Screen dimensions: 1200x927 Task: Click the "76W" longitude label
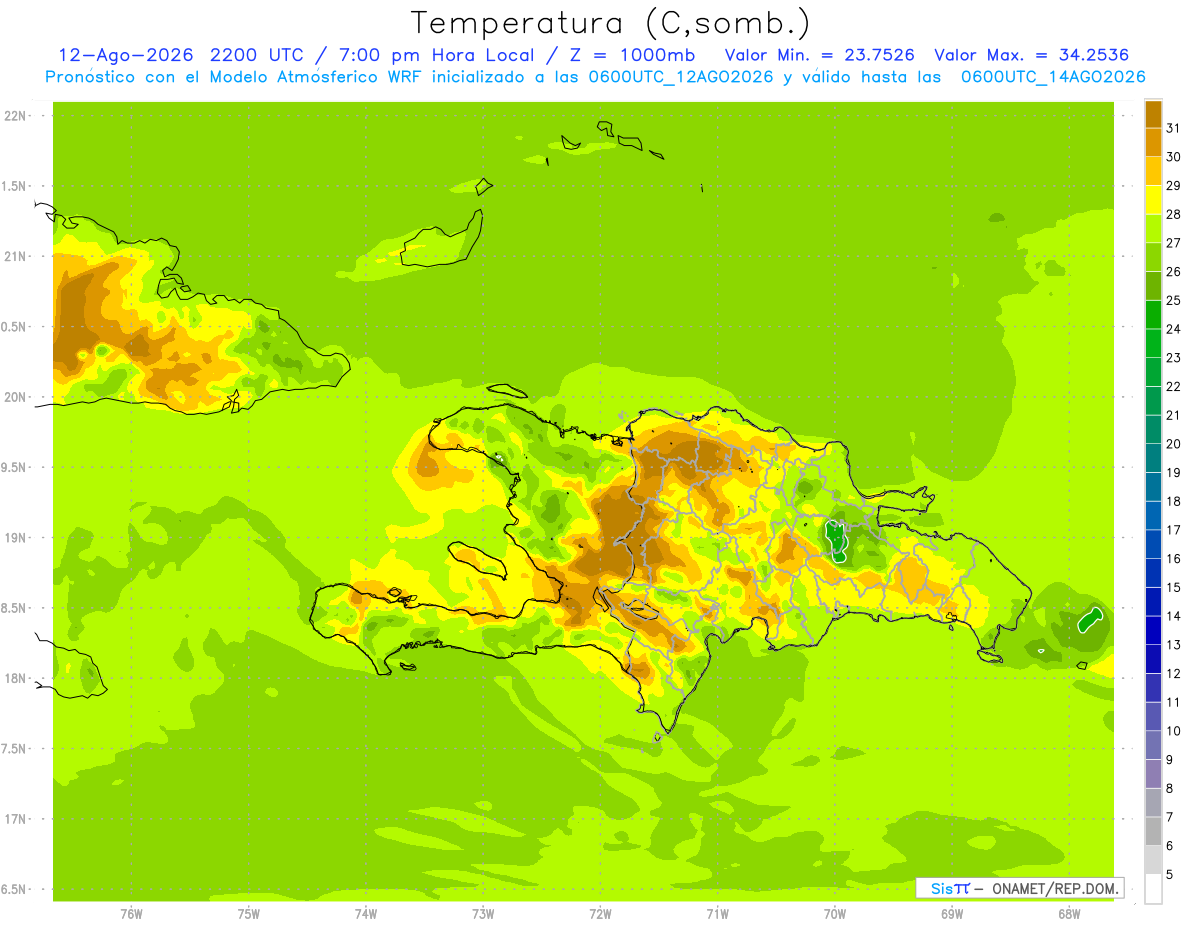pyautogui.click(x=131, y=914)
